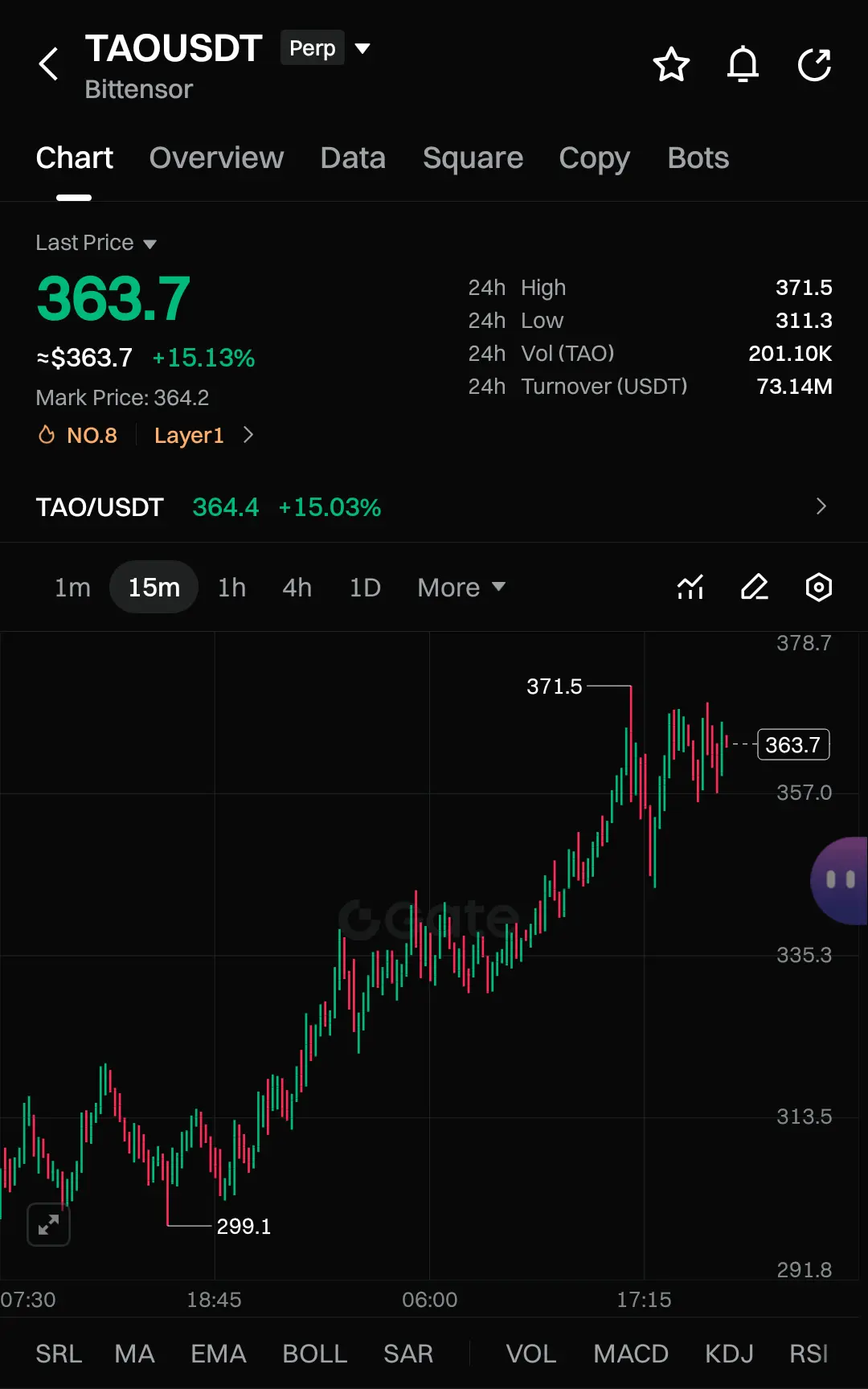The height and width of the screenshot is (1389, 868).
Task: Select the 1D timeframe
Action: point(365,588)
